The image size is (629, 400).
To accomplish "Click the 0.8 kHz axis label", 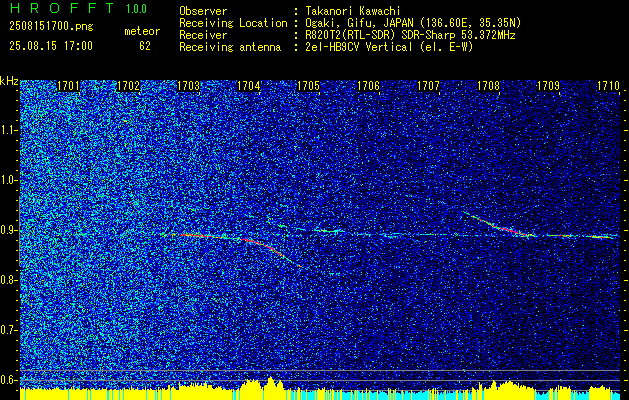I will click(x=8, y=280).
